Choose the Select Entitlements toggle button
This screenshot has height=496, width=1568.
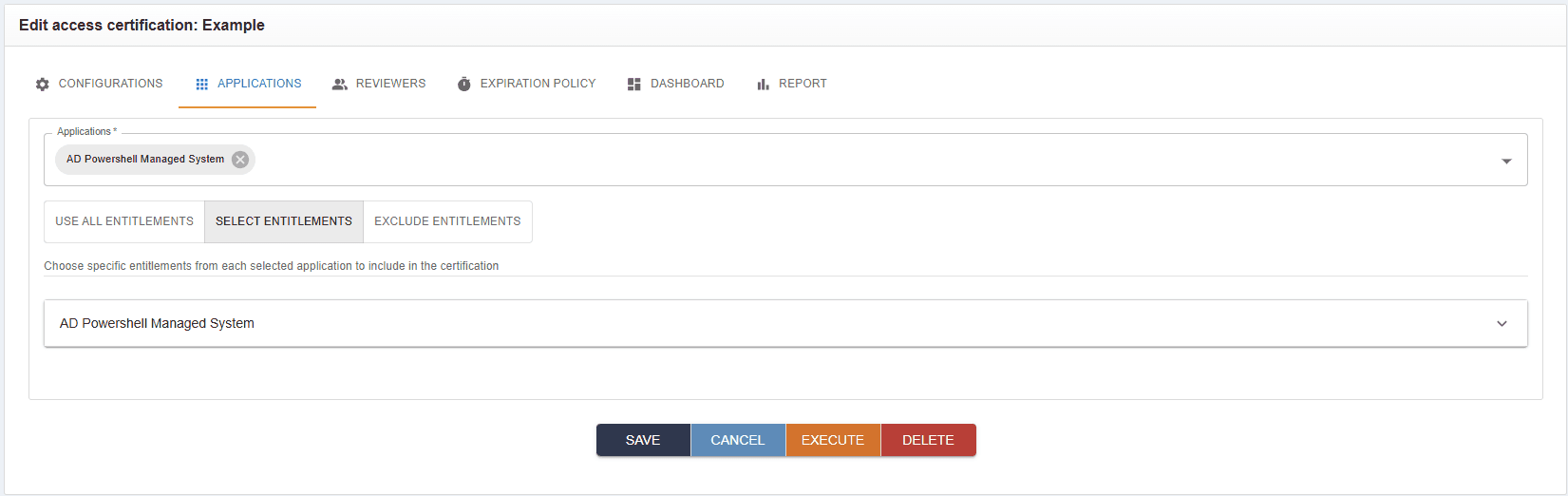point(283,221)
